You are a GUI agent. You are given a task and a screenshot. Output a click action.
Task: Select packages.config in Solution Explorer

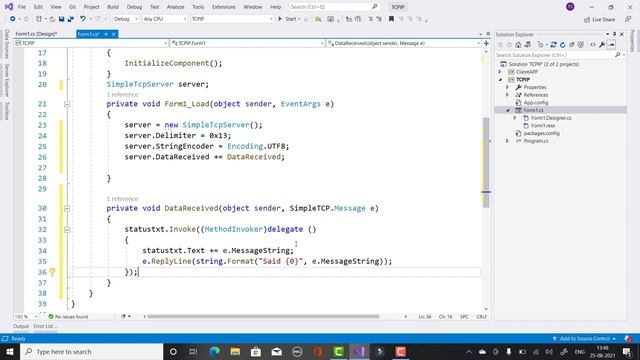[541, 133]
